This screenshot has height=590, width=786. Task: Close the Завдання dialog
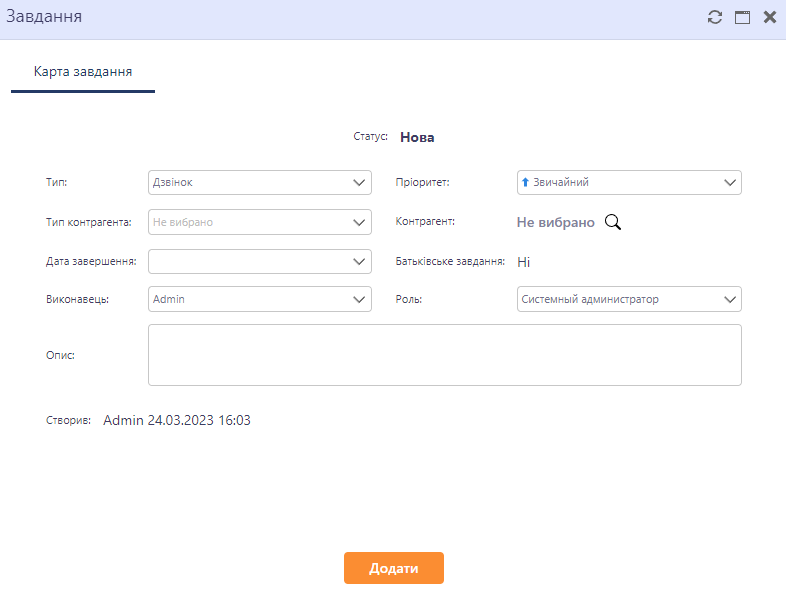click(x=770, y=17)
